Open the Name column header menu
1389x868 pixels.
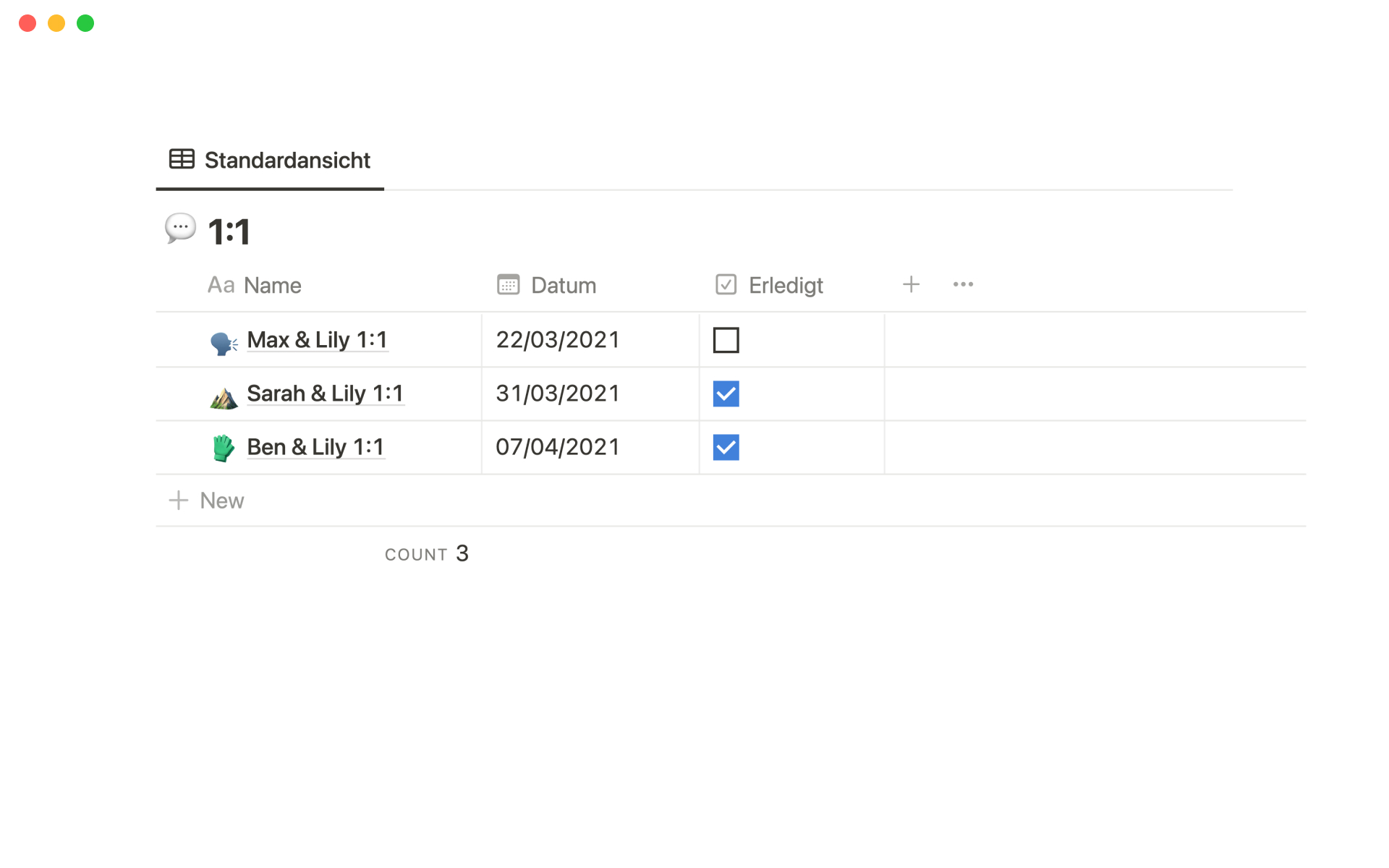click(x=272, y=286)
